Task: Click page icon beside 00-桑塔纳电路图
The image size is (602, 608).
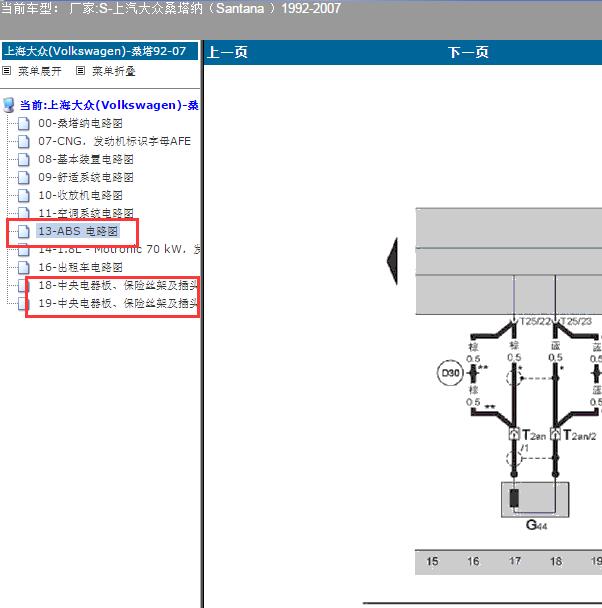Action: [x=24, y=124]
